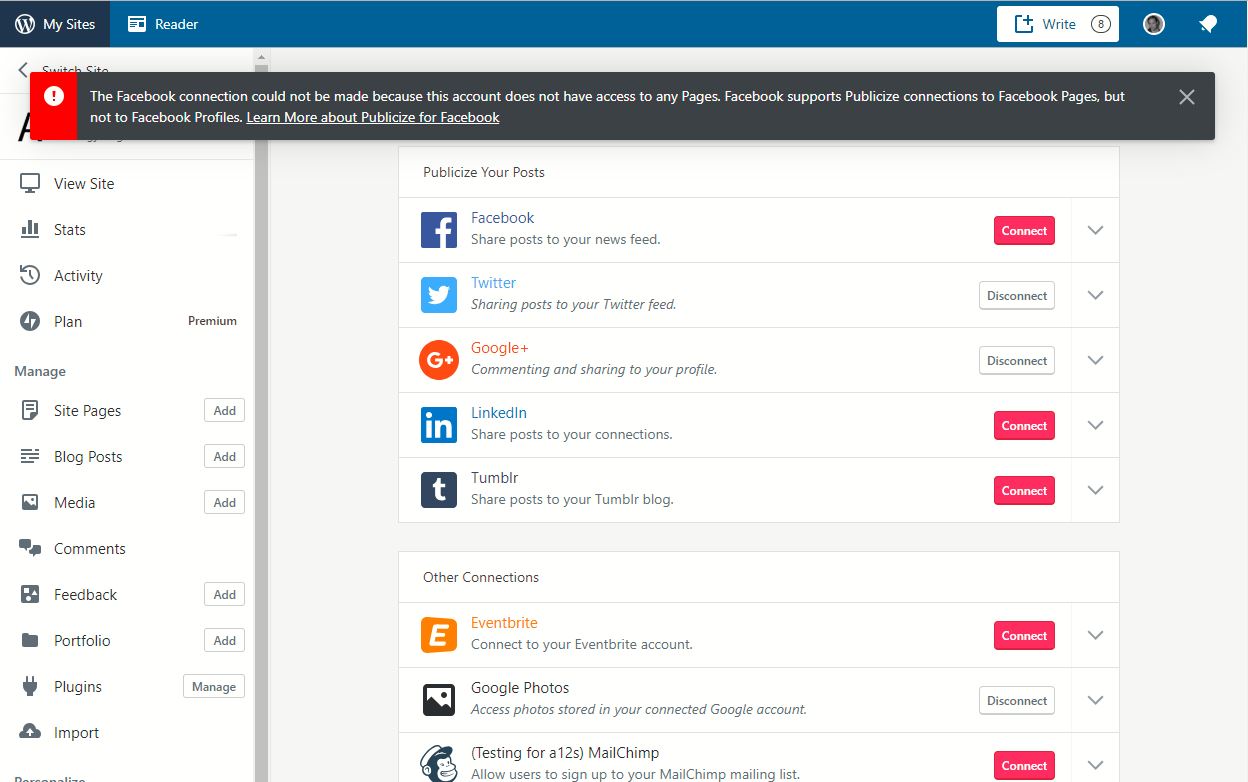1248x782 pixels.
Task: Click the LinkedIn logo icon
Action: tap(439, 425)
